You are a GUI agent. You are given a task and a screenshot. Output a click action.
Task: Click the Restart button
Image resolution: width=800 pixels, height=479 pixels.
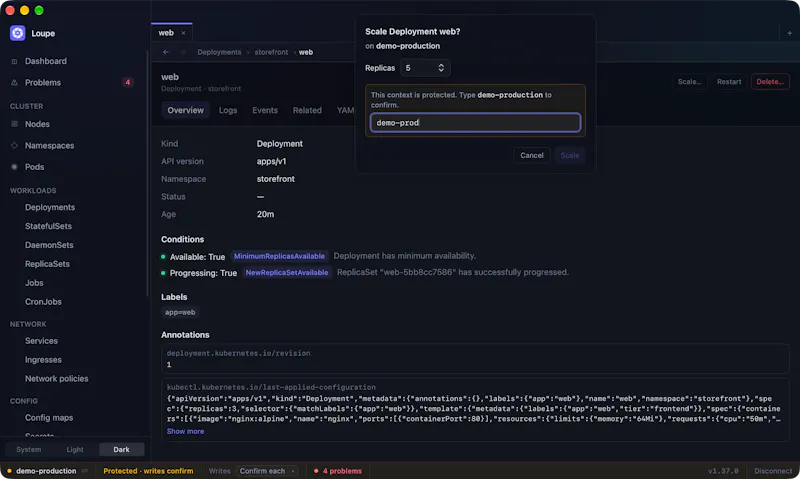(729, 82)
